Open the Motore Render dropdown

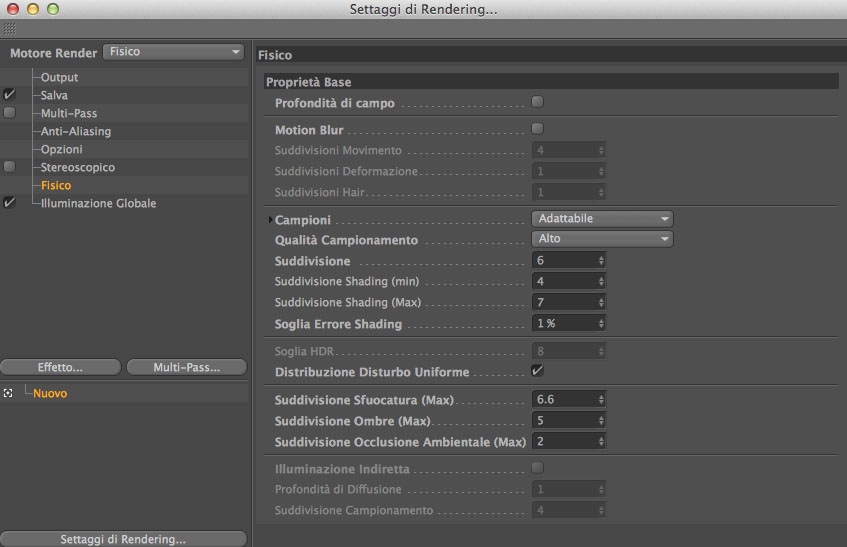(x=174, y=52)
